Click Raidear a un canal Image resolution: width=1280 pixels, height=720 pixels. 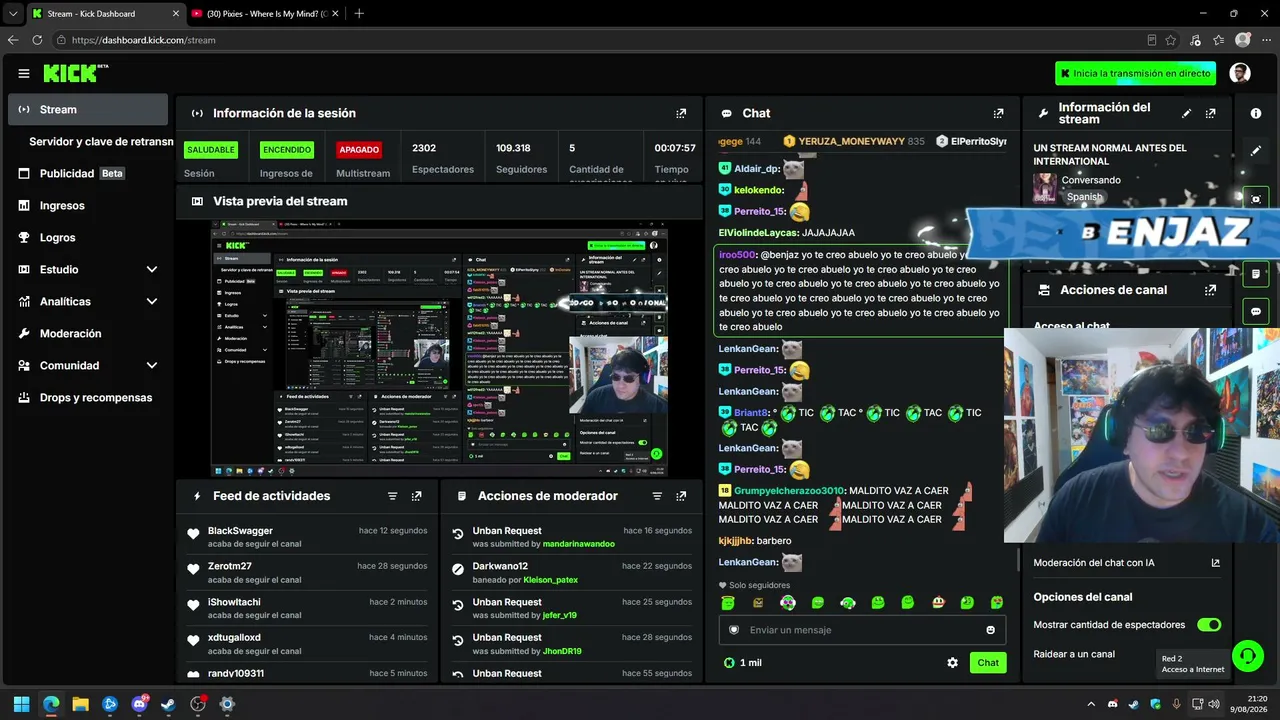coord(1074,654)
